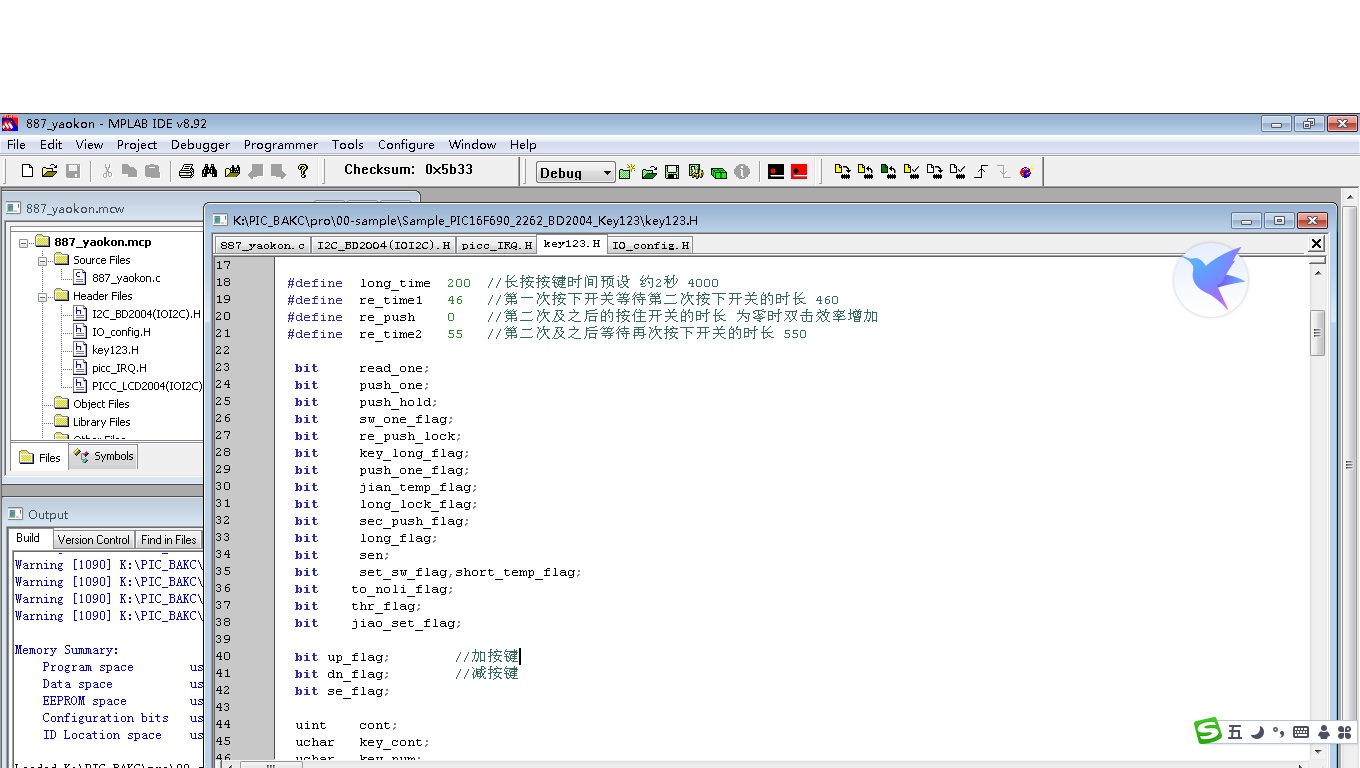The width and height of the screenshot is (1360, 768).
Task: Open the Tools menu
Action: [347, 145]
